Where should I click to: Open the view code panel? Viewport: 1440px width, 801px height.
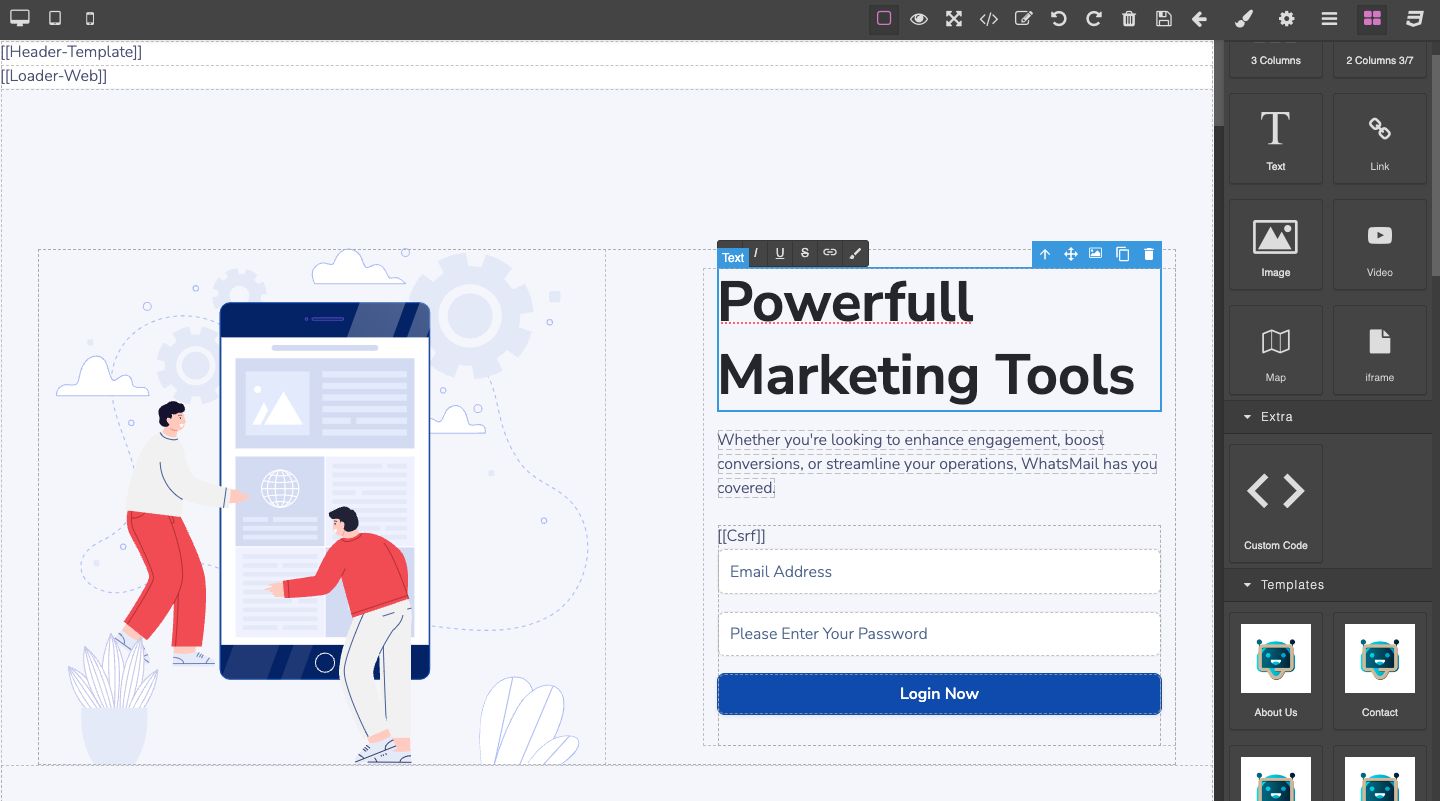pyautogui.click(x=989, y=19)
